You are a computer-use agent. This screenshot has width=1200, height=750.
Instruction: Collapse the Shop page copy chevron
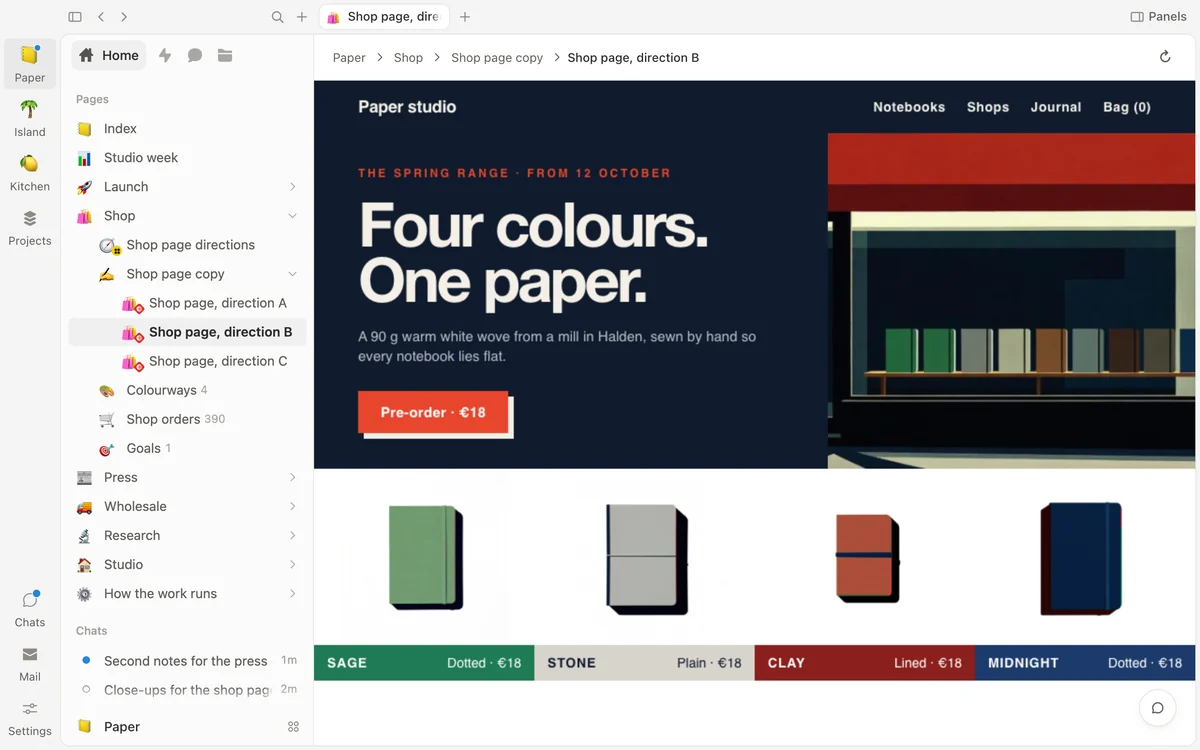coord(292,274)
